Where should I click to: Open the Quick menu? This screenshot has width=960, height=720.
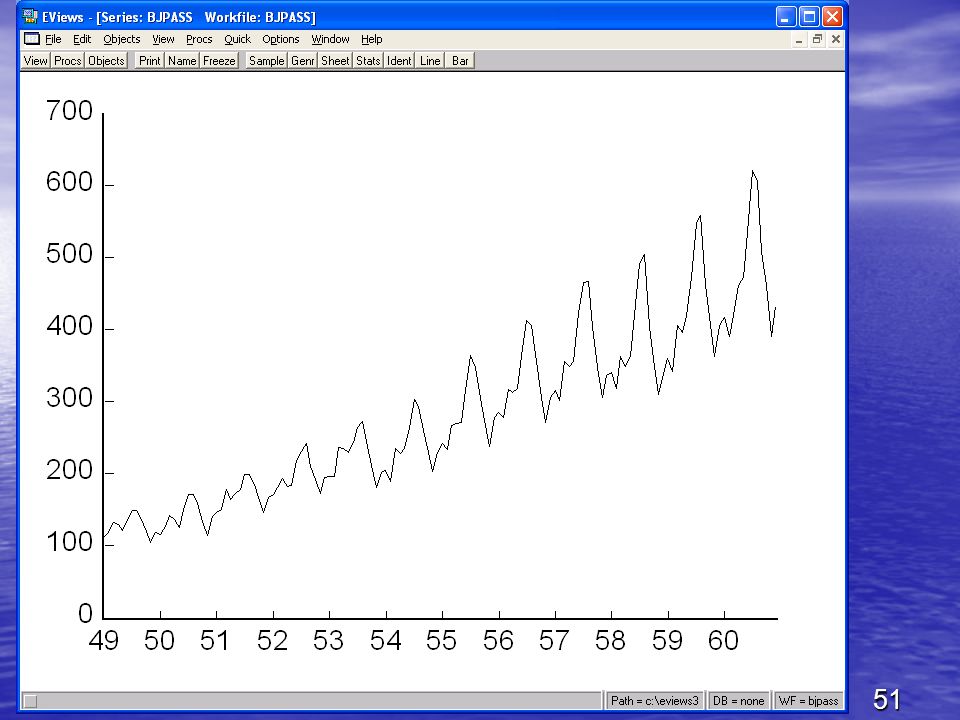(x=238, y=39)
